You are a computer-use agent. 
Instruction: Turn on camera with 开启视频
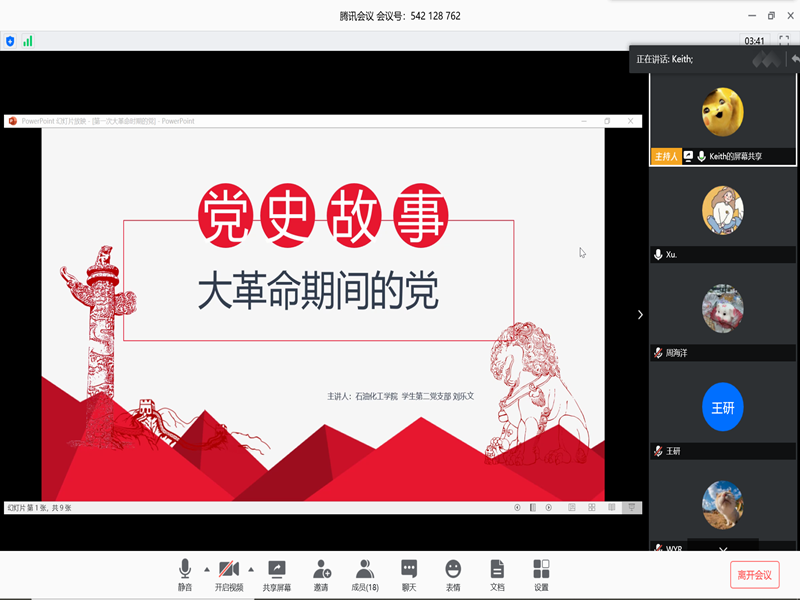[x=229, y=569]
